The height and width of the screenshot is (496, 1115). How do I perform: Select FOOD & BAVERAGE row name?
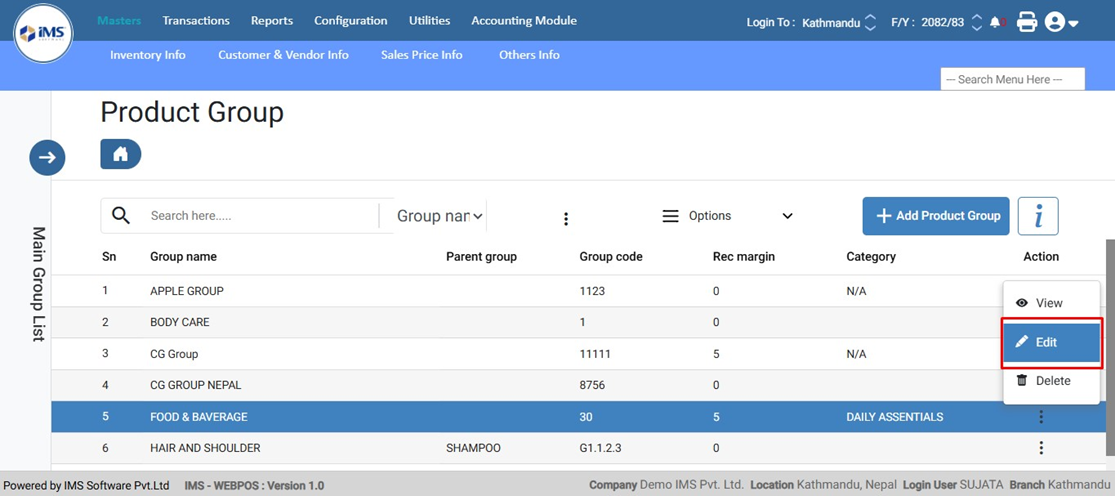pyautogui.click(x=199, y=417)
